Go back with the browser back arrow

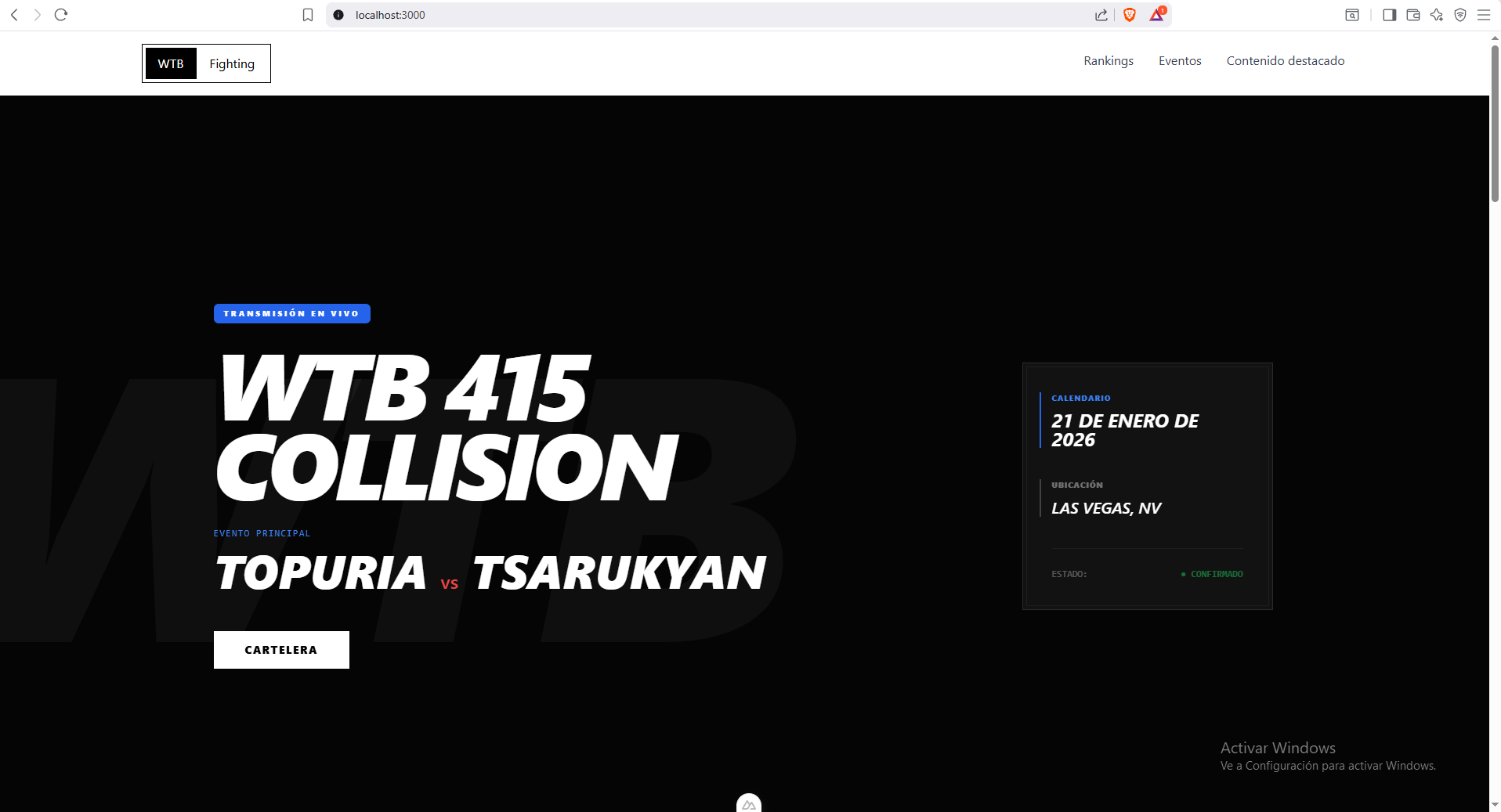14,15
